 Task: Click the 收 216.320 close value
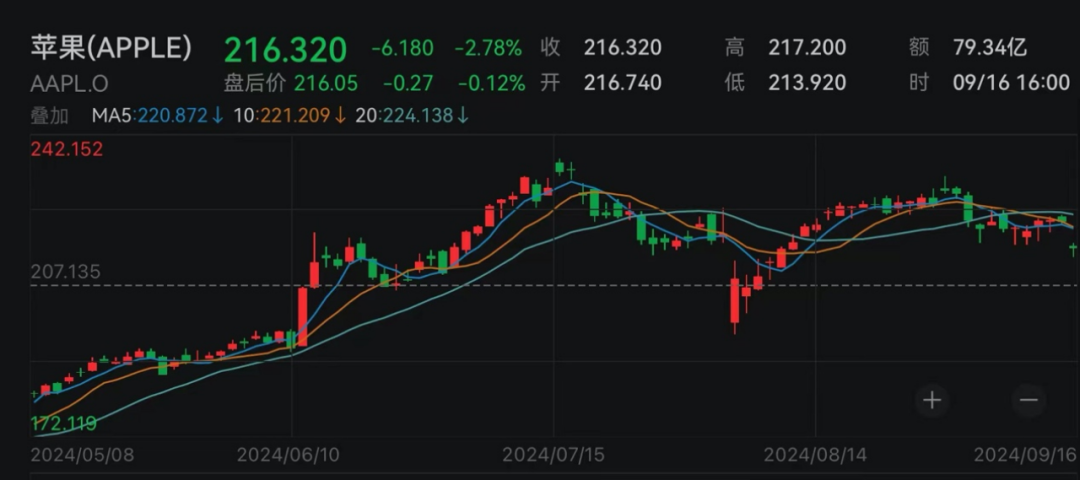[x=601, y=48]
